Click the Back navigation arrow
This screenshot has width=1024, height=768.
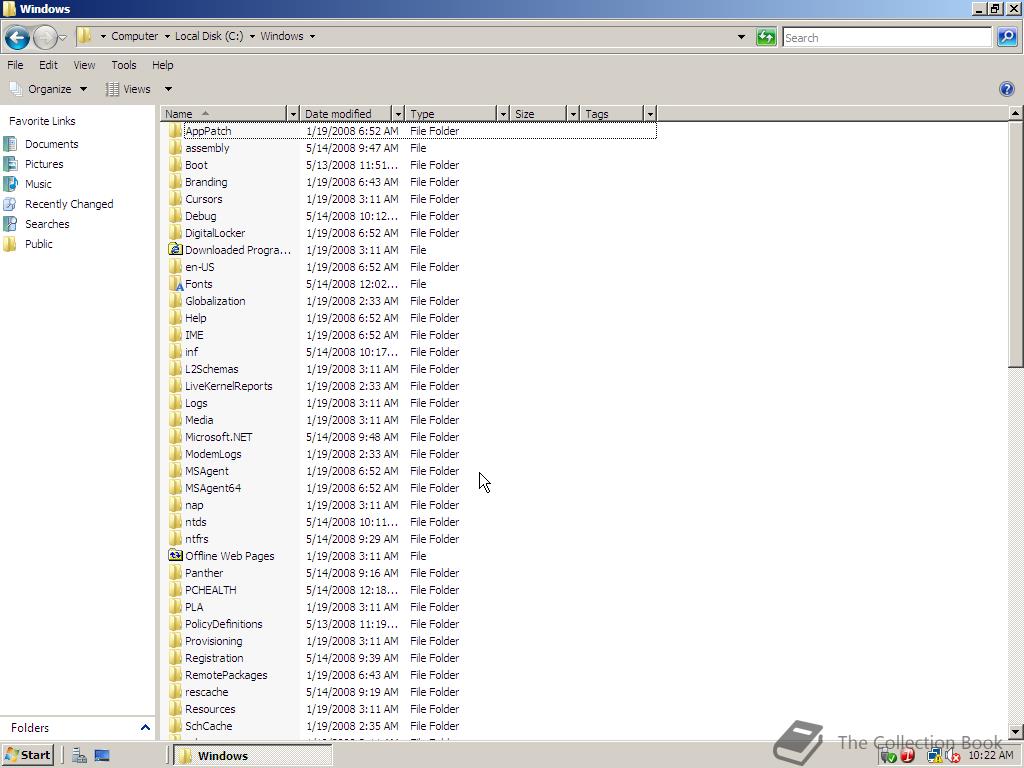[18, 37]
